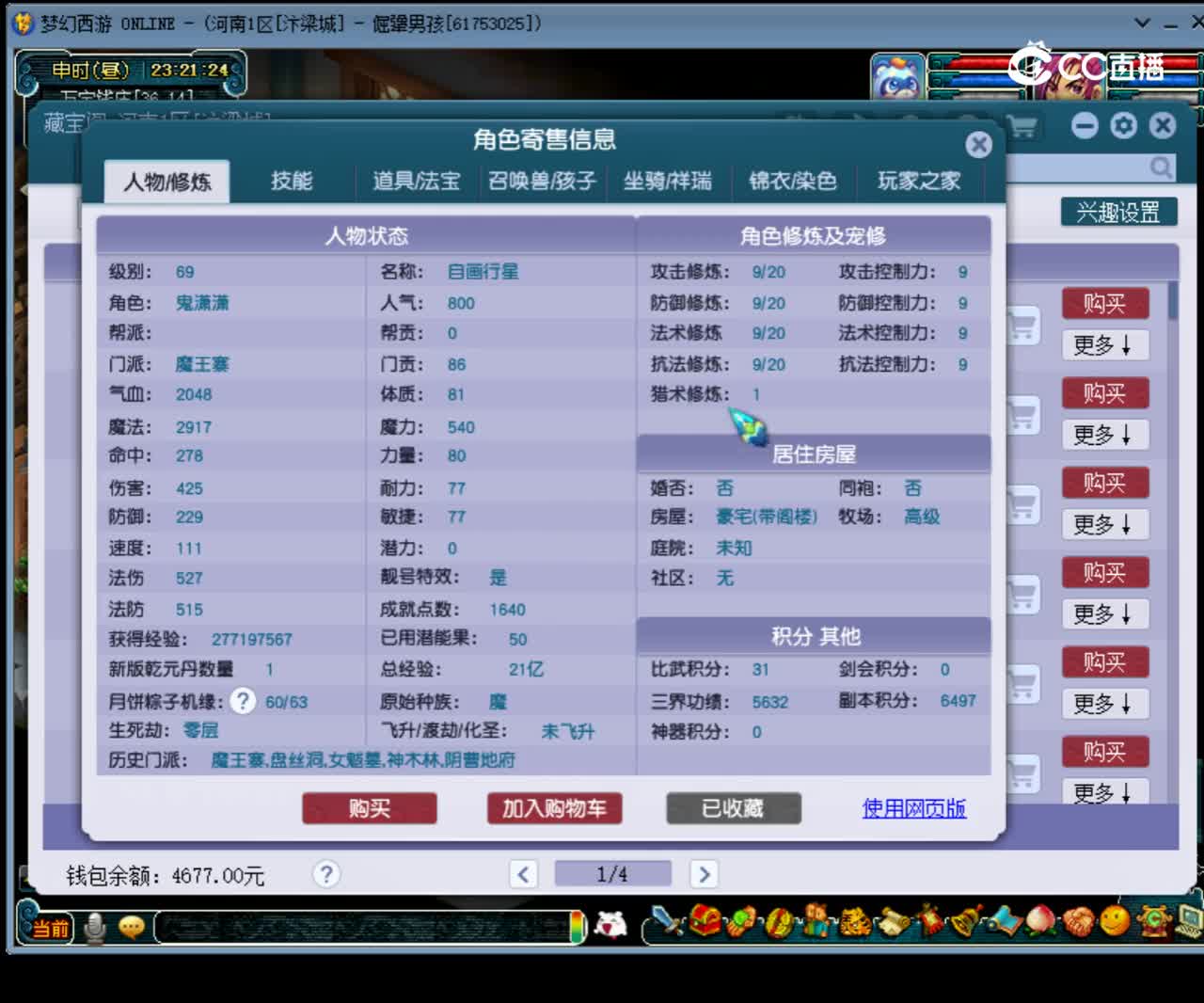Screen dimensions: 1204x1003
Task: Expand the first 更多 dropdown in listing
Action: click(1105, 345)
